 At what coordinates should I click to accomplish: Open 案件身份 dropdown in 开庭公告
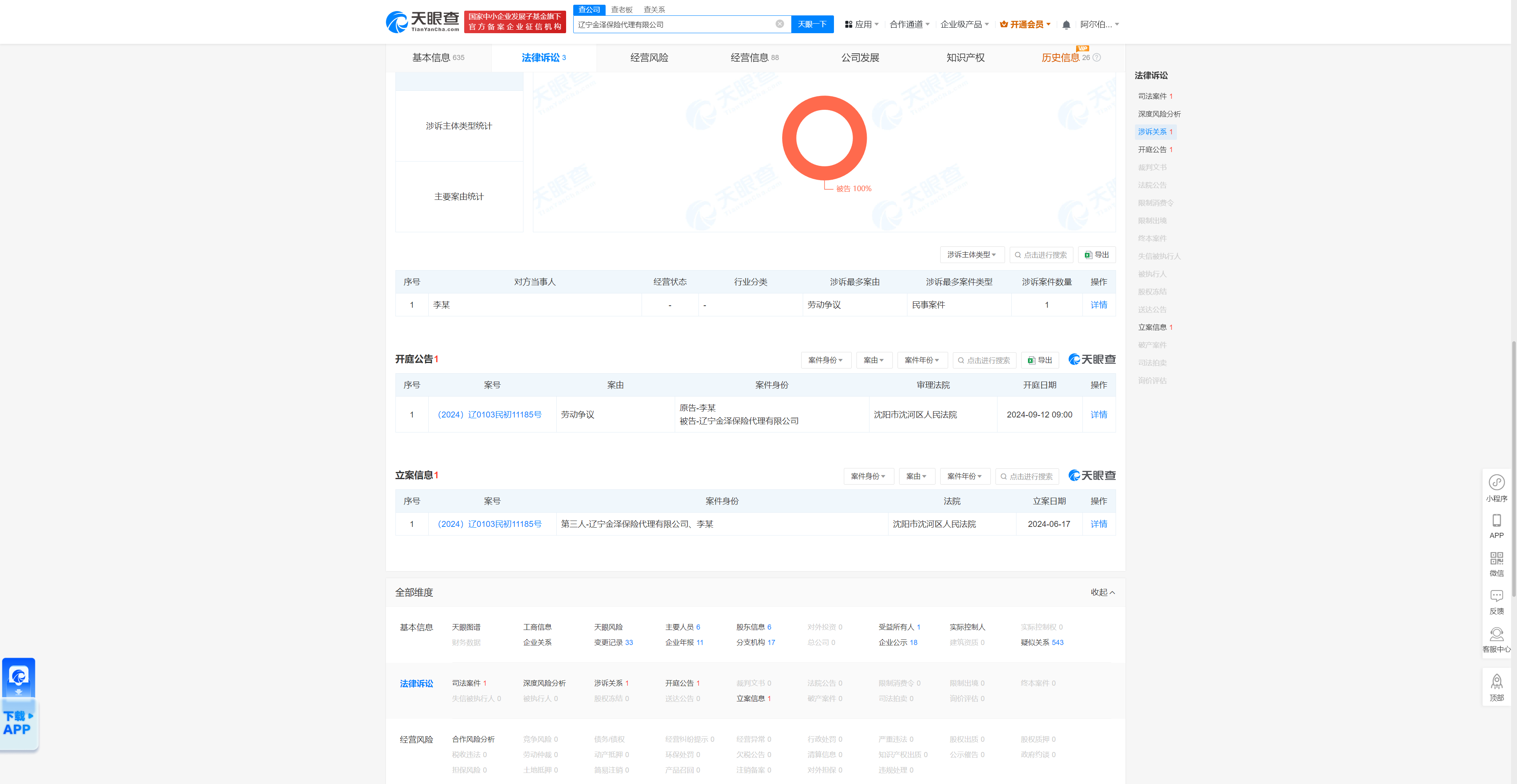[826, 360]
